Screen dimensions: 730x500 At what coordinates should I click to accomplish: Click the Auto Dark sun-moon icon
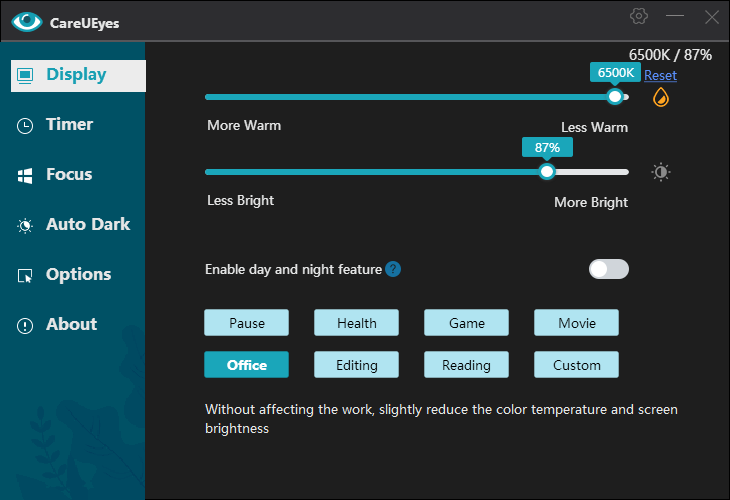[x=25, y=225]
